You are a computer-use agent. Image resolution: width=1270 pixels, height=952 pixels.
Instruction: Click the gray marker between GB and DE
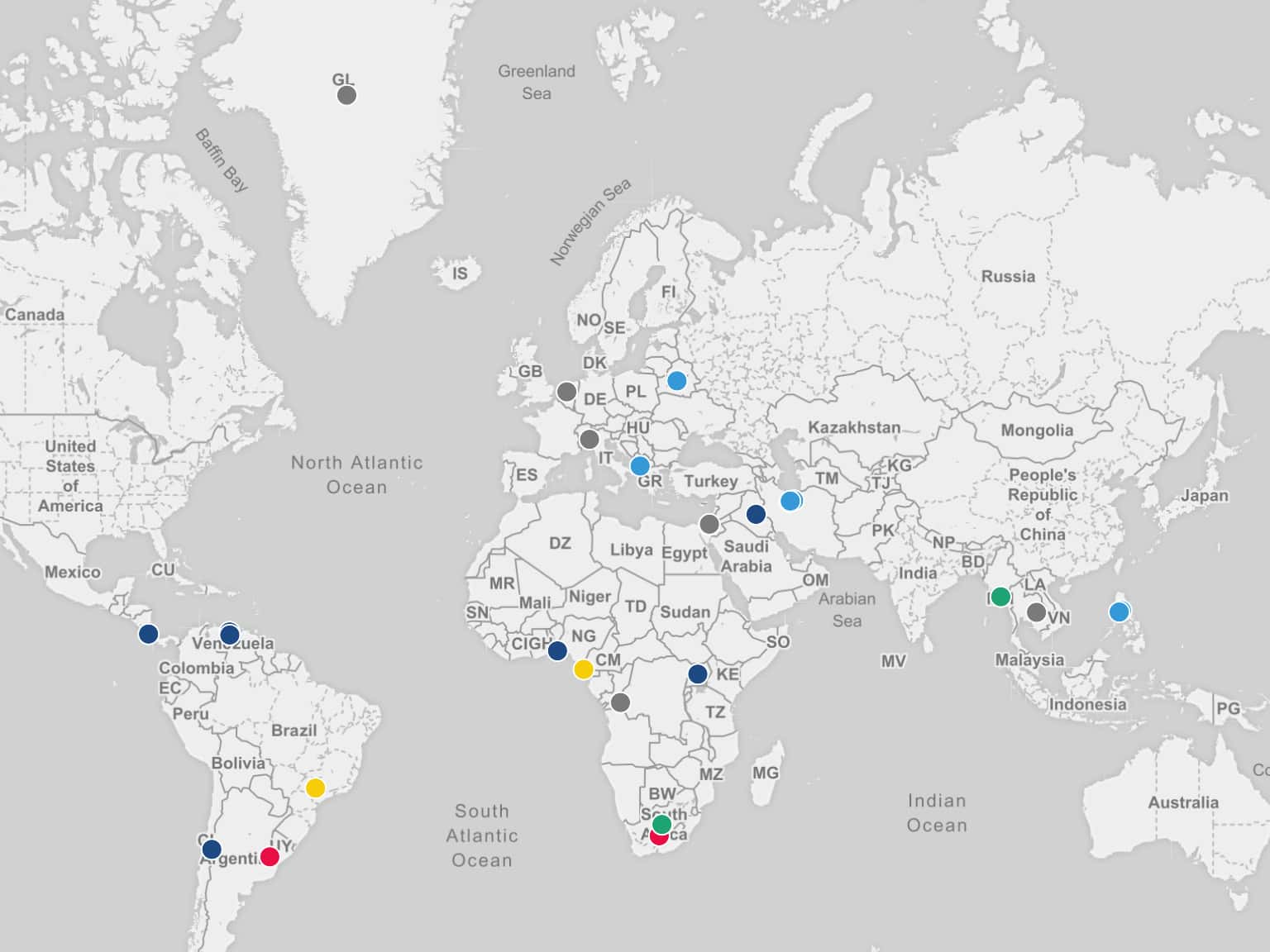(566, 392)
